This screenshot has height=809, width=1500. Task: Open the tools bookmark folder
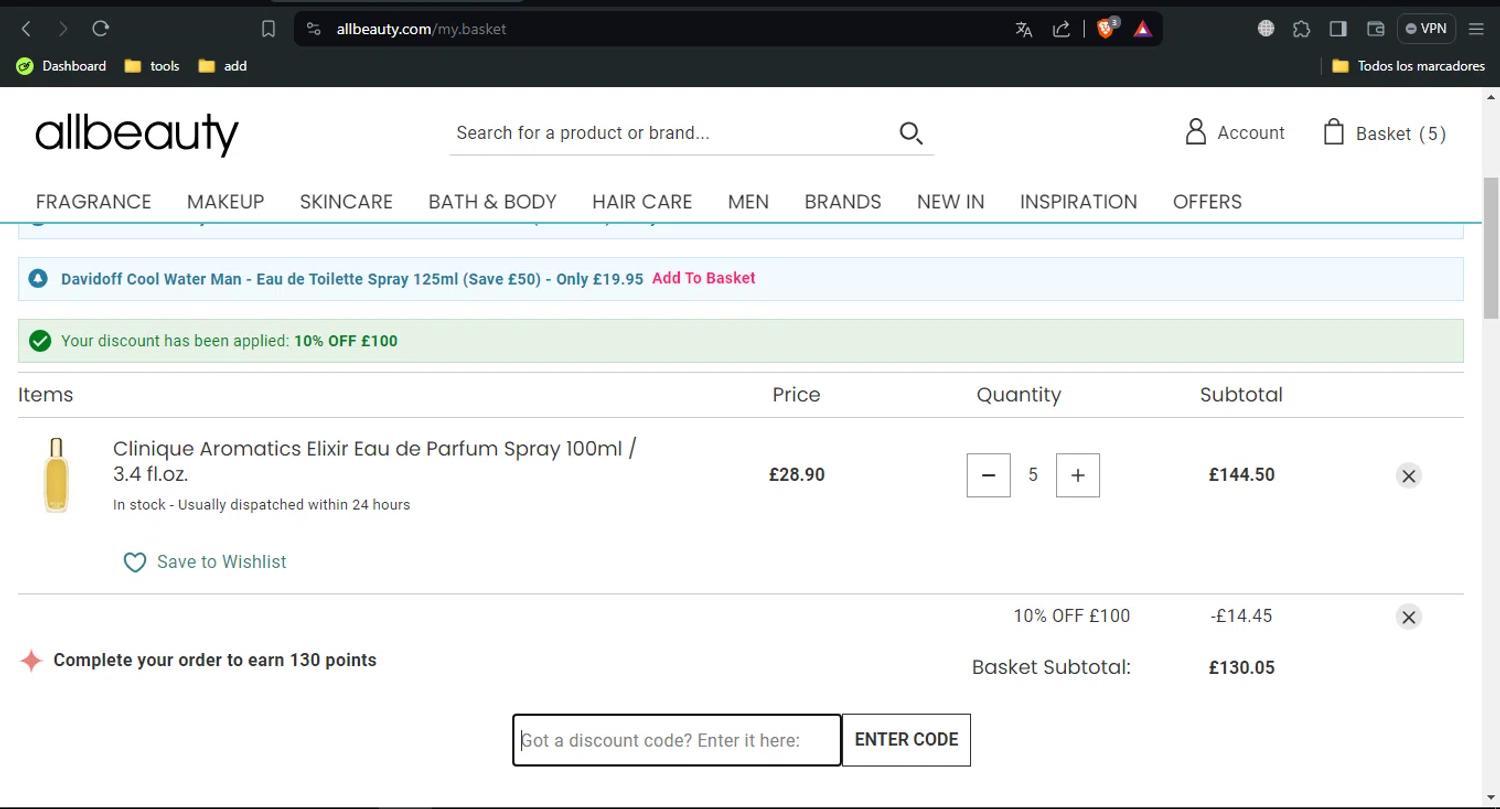tap(152, 66)
